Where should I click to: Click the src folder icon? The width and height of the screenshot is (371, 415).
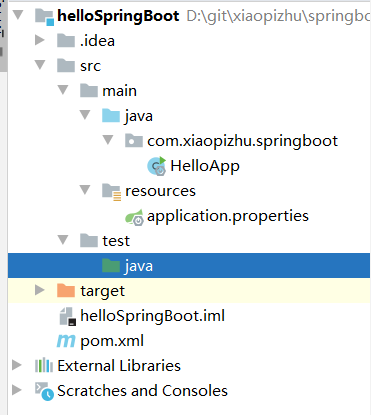click(66, 66)
